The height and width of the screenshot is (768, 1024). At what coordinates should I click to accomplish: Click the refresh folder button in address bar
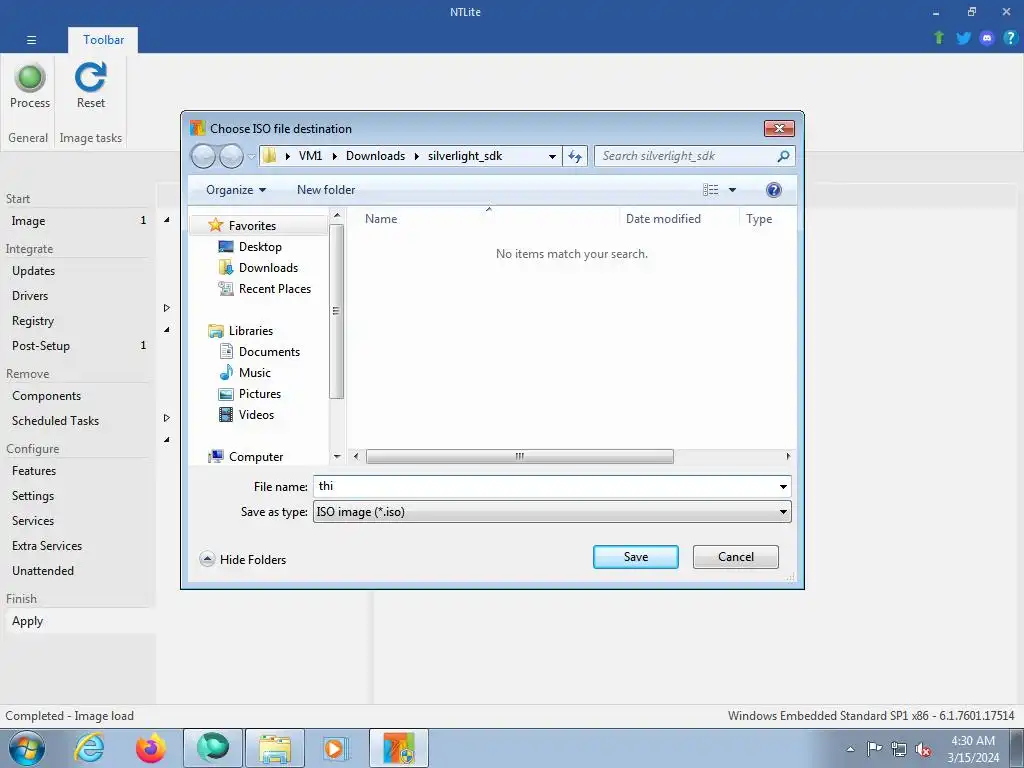575,156
